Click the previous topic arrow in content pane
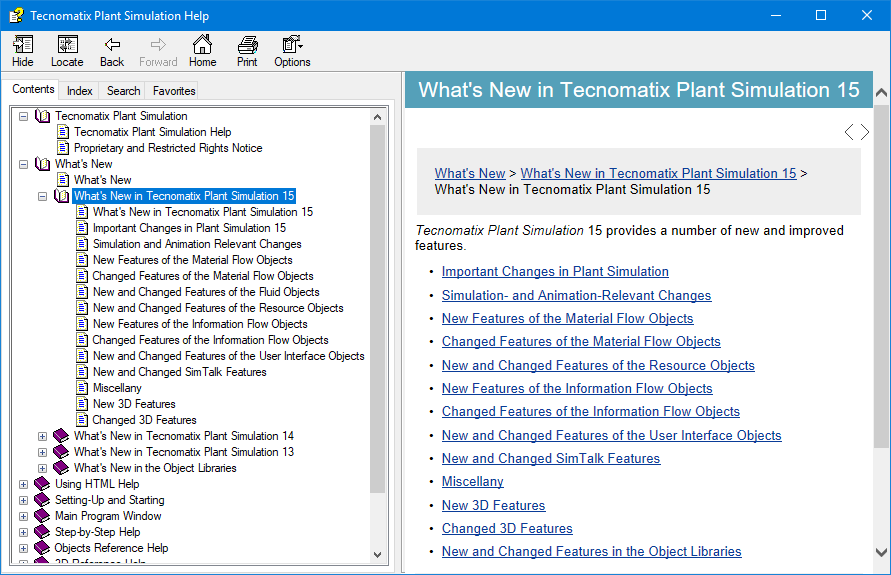891x575 pixels. point(848,132)
